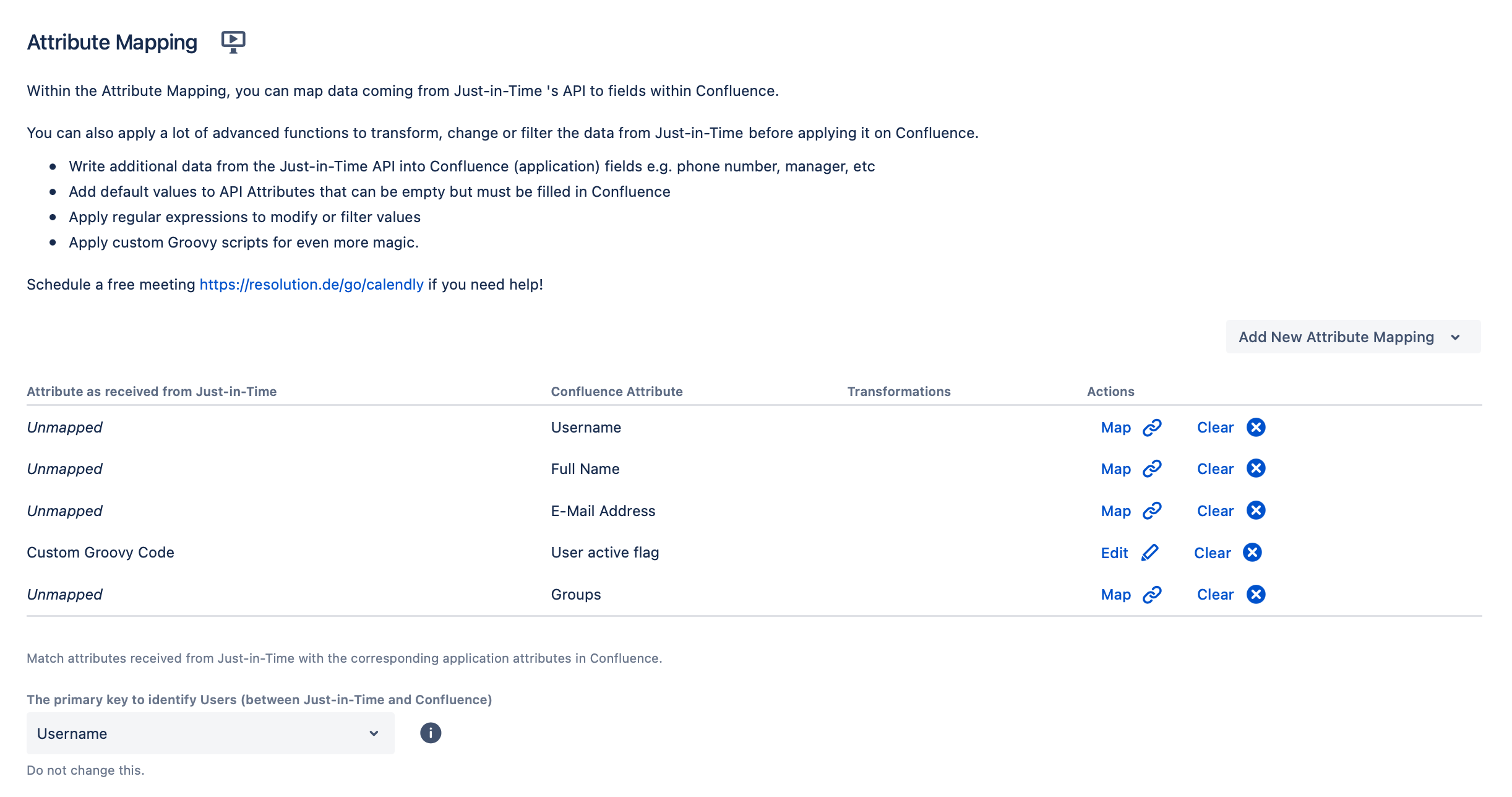
Task: Click the chain-link icon for E-Mail Address
Action: (x=1152, y=511)
